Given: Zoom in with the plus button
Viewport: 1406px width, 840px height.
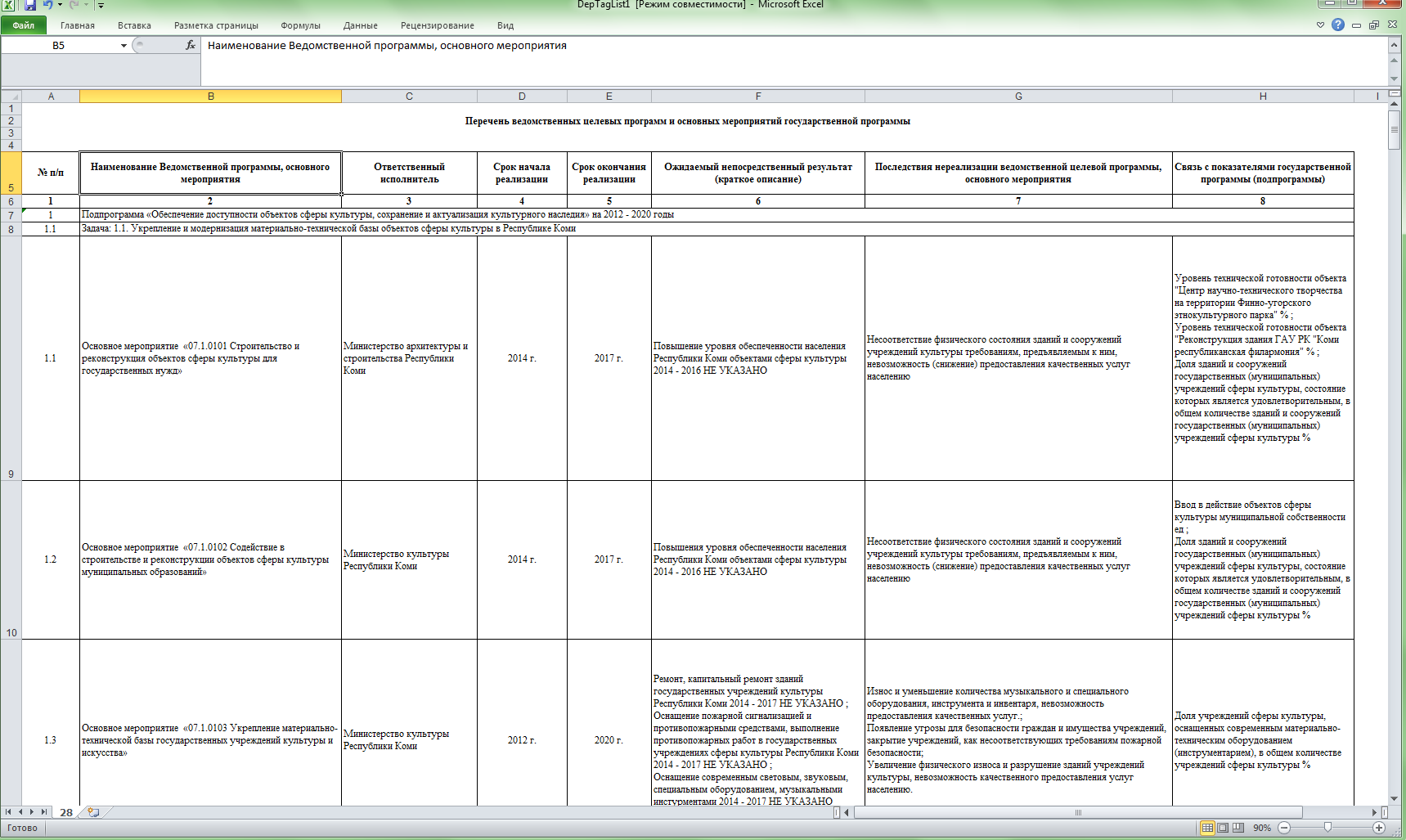Looking at the screenshot, I should [x=1379, y=828].
